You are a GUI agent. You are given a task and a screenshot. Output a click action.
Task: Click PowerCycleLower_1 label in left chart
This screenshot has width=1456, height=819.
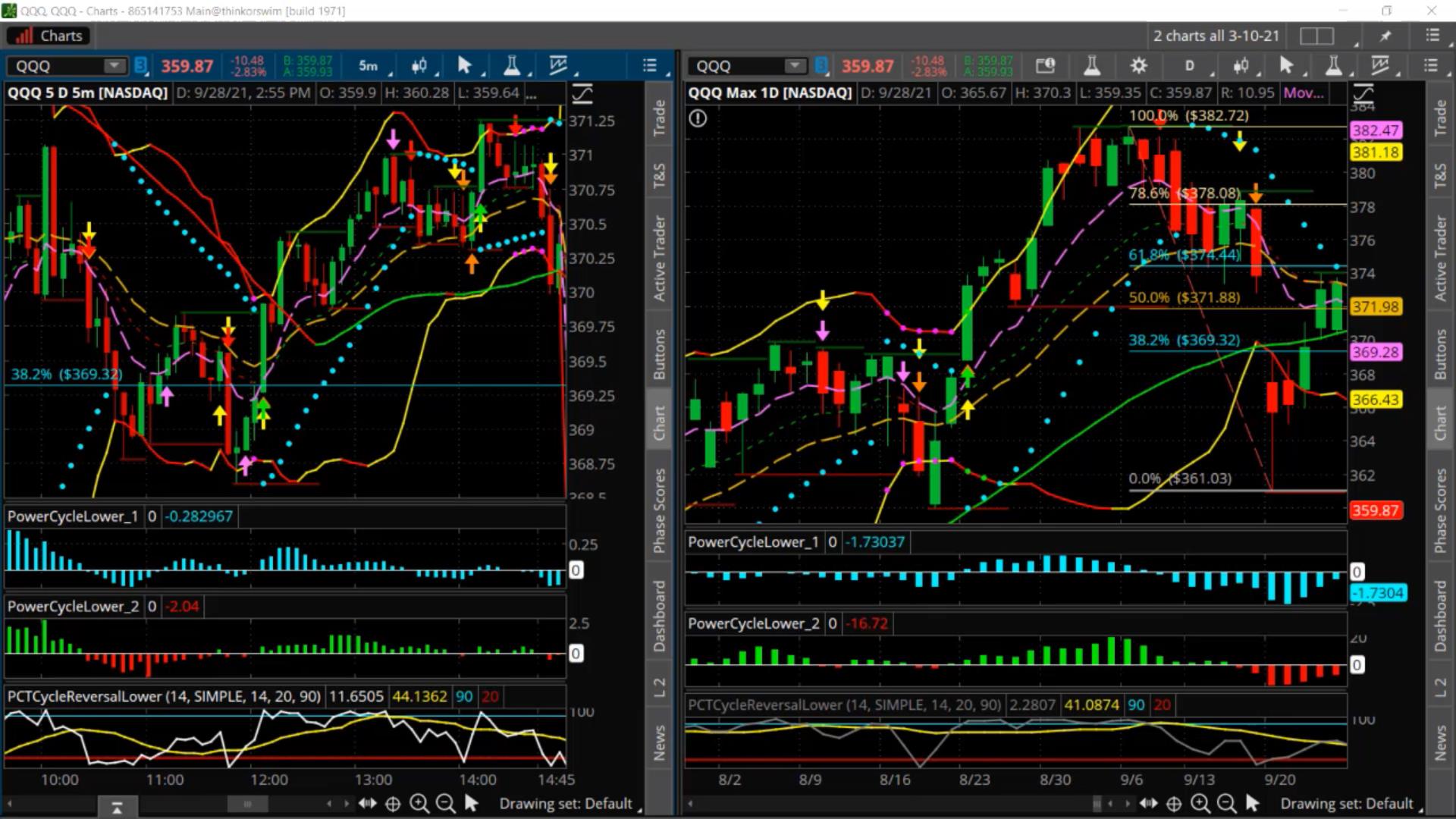click(73, 516)
